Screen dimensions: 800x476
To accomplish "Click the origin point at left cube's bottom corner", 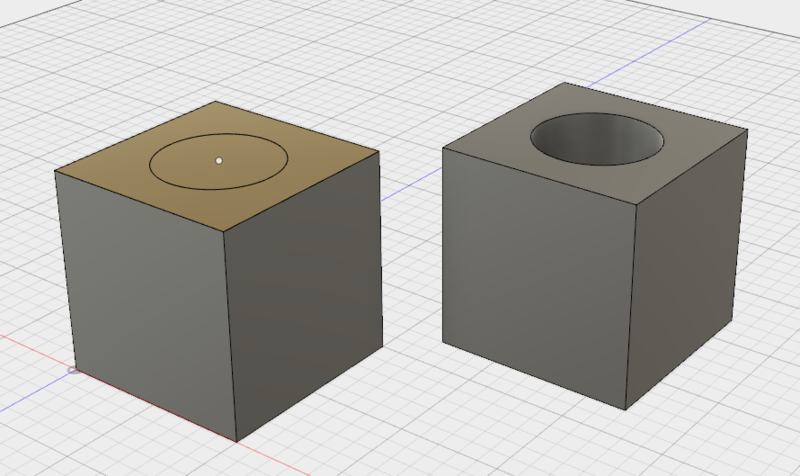I will pos(73,369).
